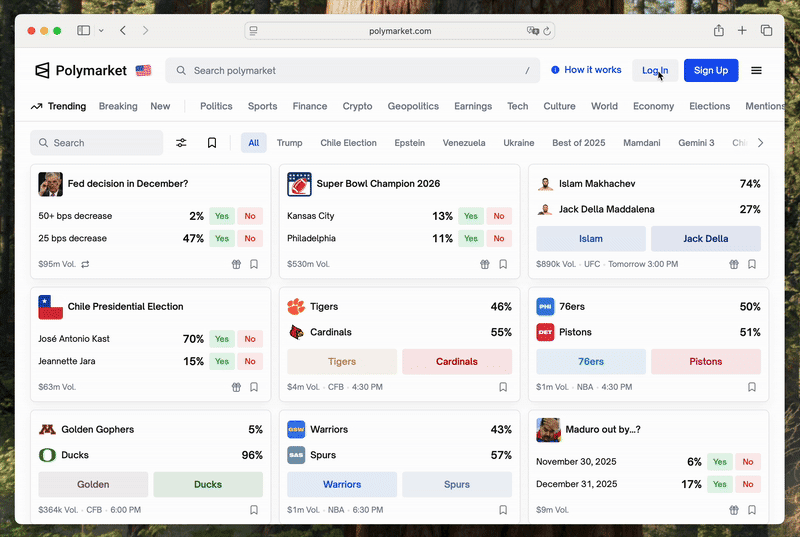Image resolution: width=800 pixels, height=537 pixels.
Task: Focus the Search polymarket field
Action: click(x=353, y=70)
